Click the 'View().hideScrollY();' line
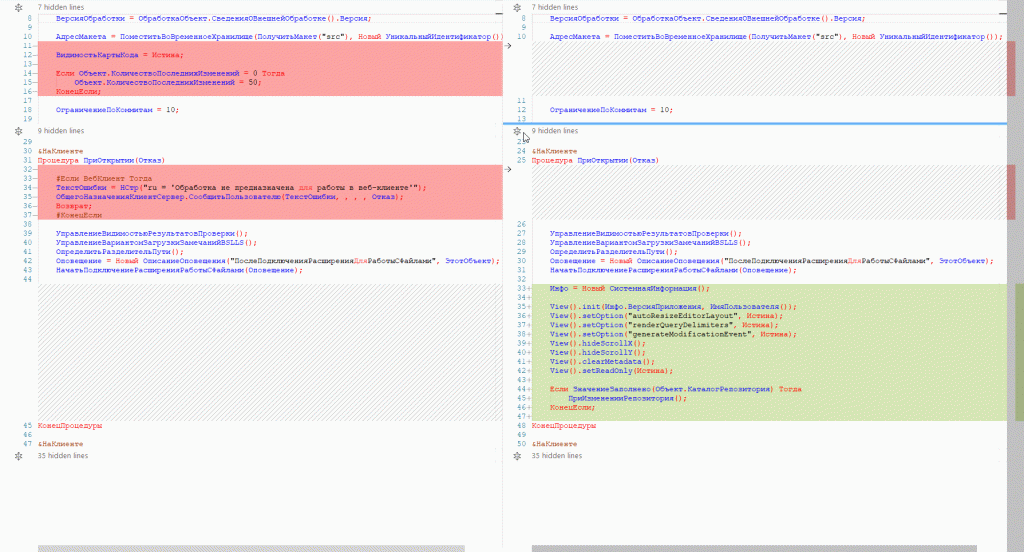 click(598, 352)
